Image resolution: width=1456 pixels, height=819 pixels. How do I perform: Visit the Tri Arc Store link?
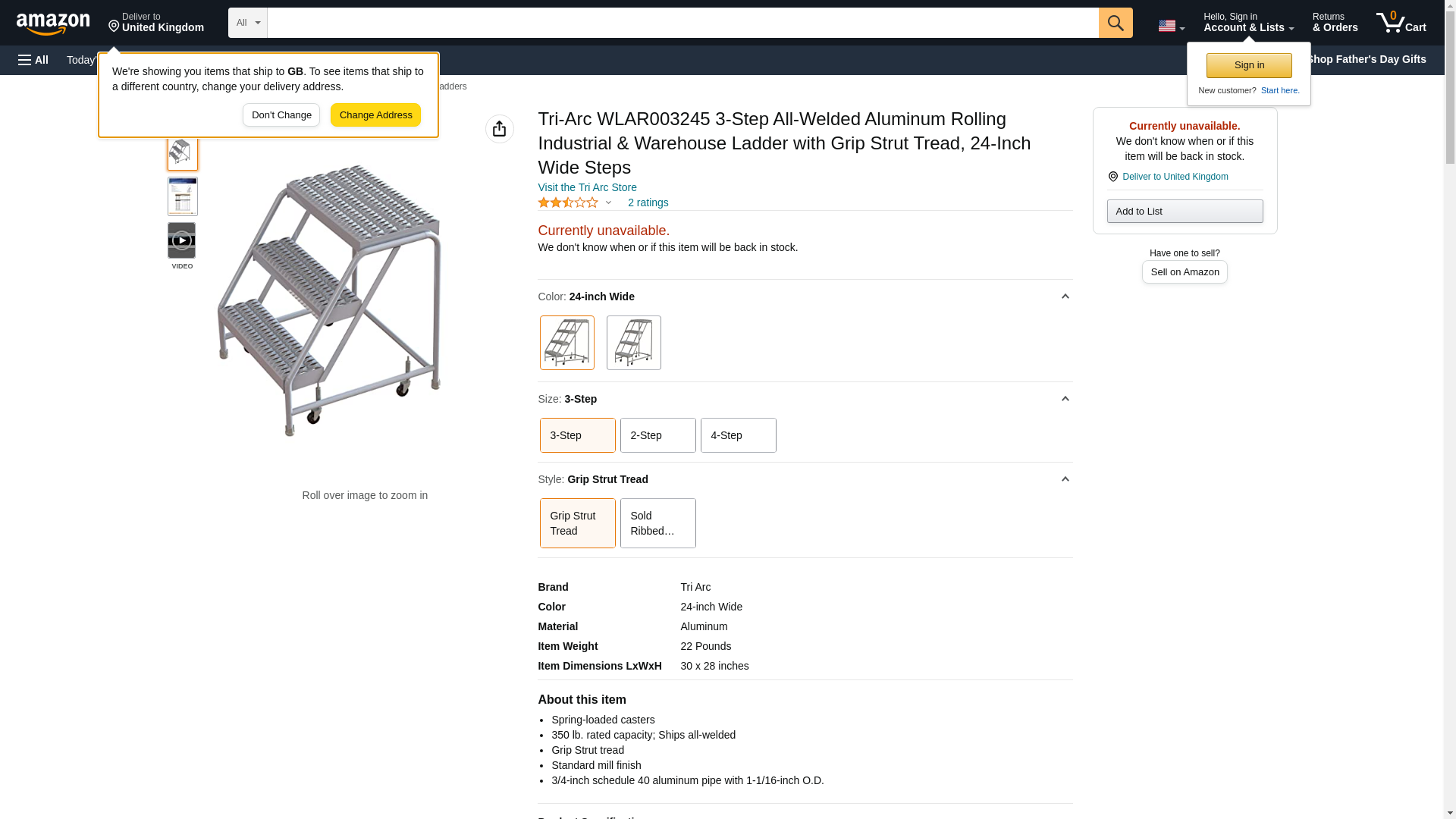click(x=587, y=187)
